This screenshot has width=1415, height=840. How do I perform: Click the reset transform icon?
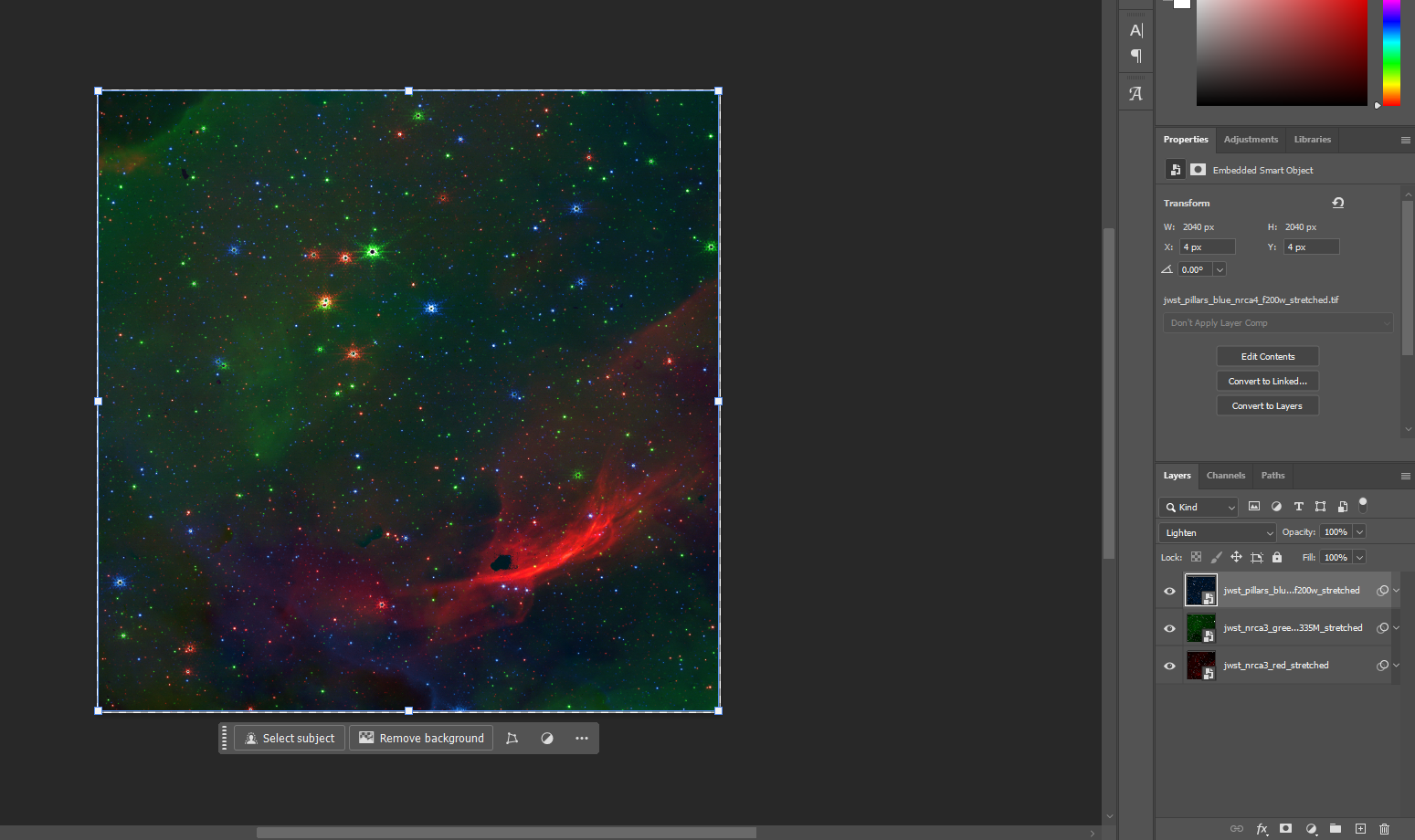tap(1338, 203)
